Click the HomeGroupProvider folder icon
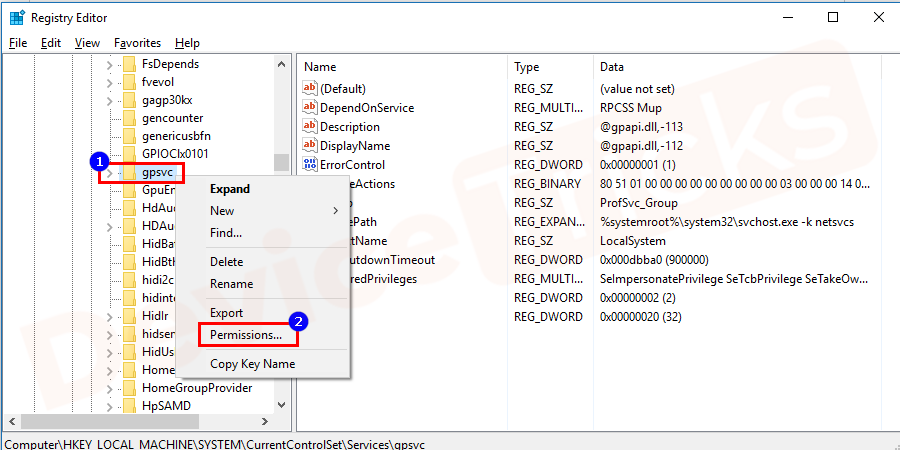 (x=130, y=388)
